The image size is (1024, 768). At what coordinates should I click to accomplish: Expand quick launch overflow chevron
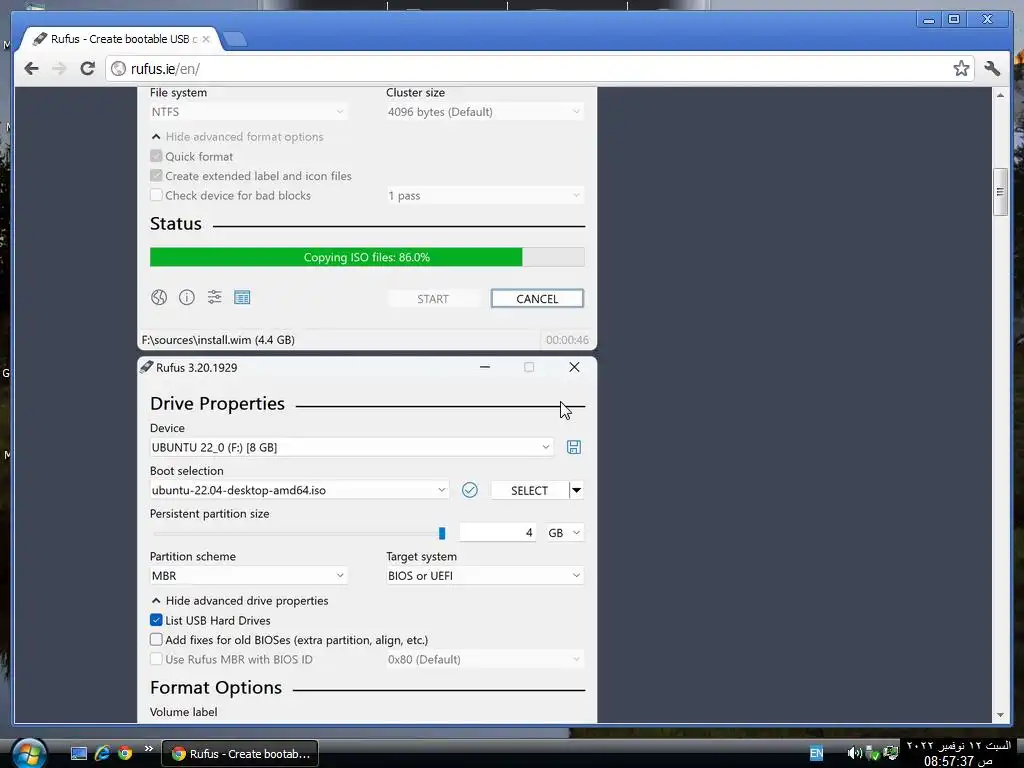(x=148, y=748)
